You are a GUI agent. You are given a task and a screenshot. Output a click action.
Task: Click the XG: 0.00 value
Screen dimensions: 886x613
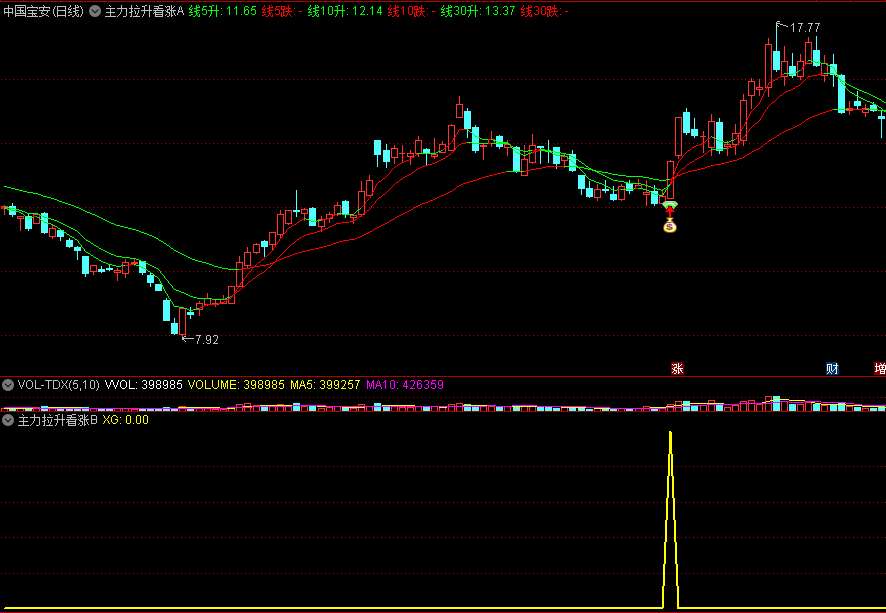[125, 420]
